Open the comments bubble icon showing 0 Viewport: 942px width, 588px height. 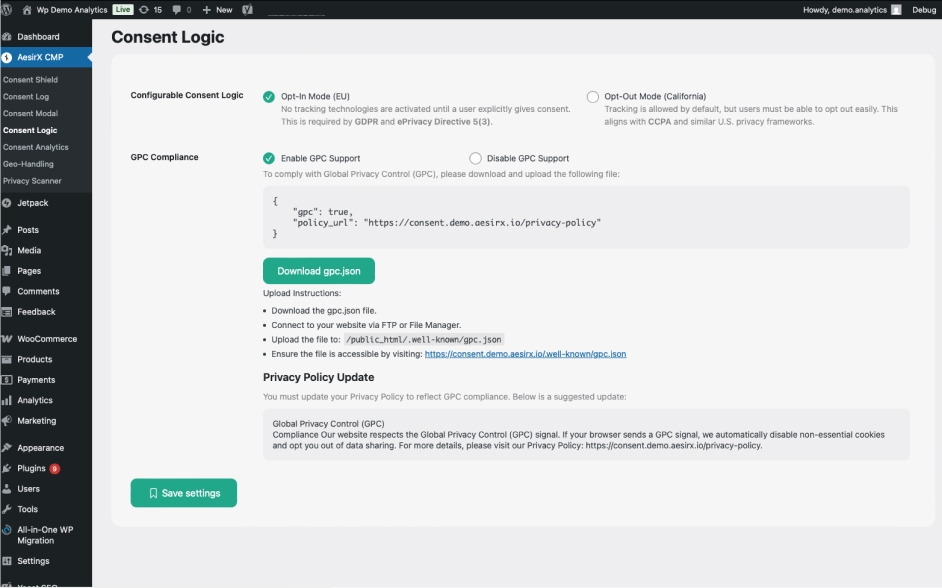click(x=177, y=10)
